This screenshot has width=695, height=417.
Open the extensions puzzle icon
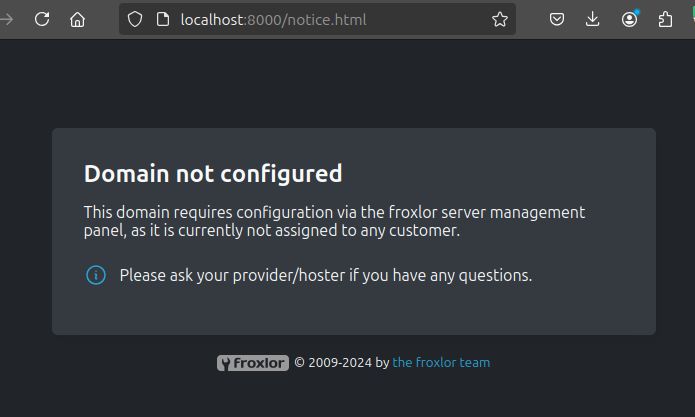click(665, 19)
